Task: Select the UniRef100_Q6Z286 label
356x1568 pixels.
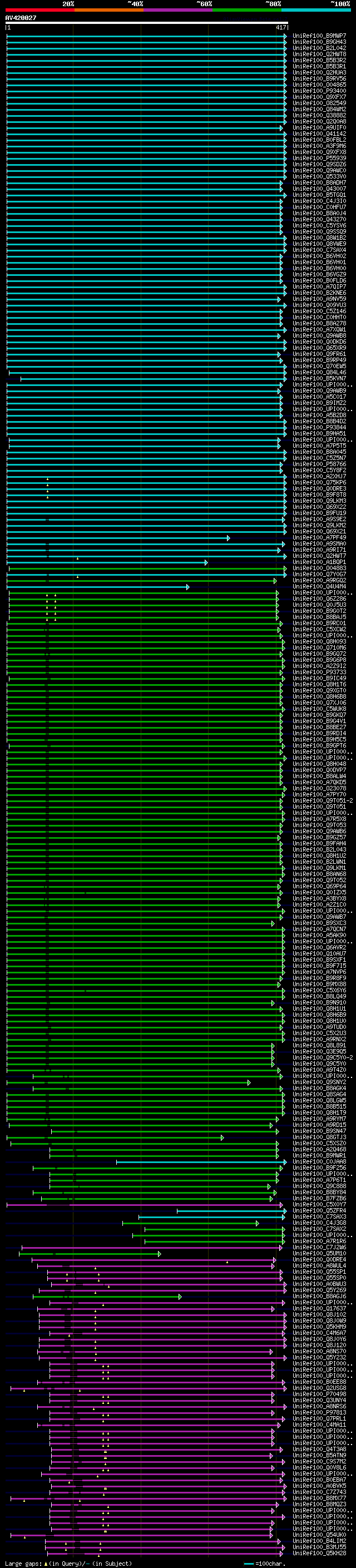Action: pyautogui.click(x=319, y=599)
